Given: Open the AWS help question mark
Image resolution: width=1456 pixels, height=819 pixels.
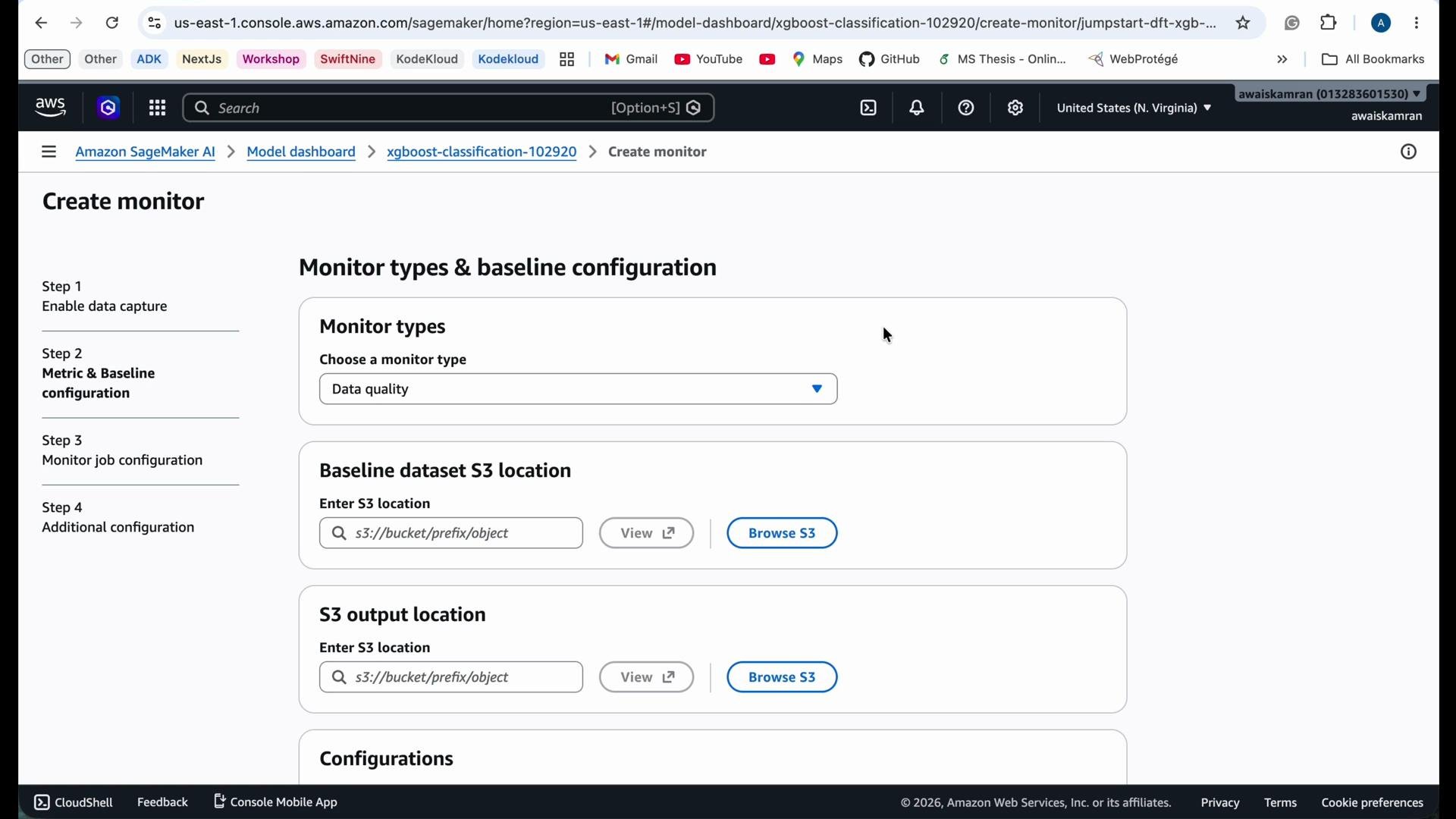Looking at the screenshot, I should 966,108.
